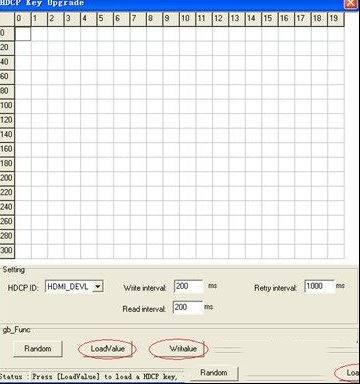The width and height of the screenshot is (360, 384).
Task: Select row header 40
Action: [x=7, y=63]
